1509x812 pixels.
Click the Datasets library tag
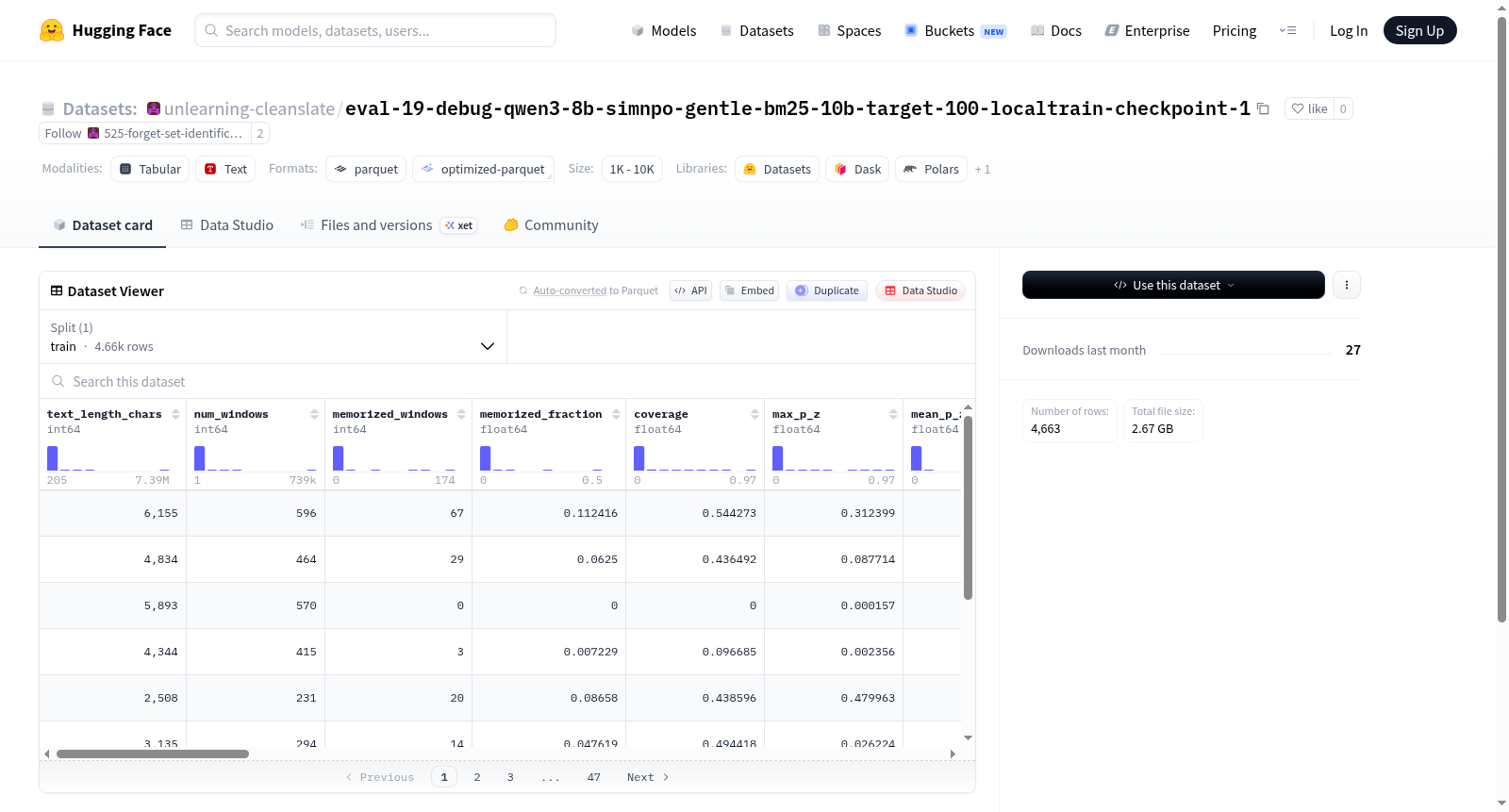pos(777,169)
